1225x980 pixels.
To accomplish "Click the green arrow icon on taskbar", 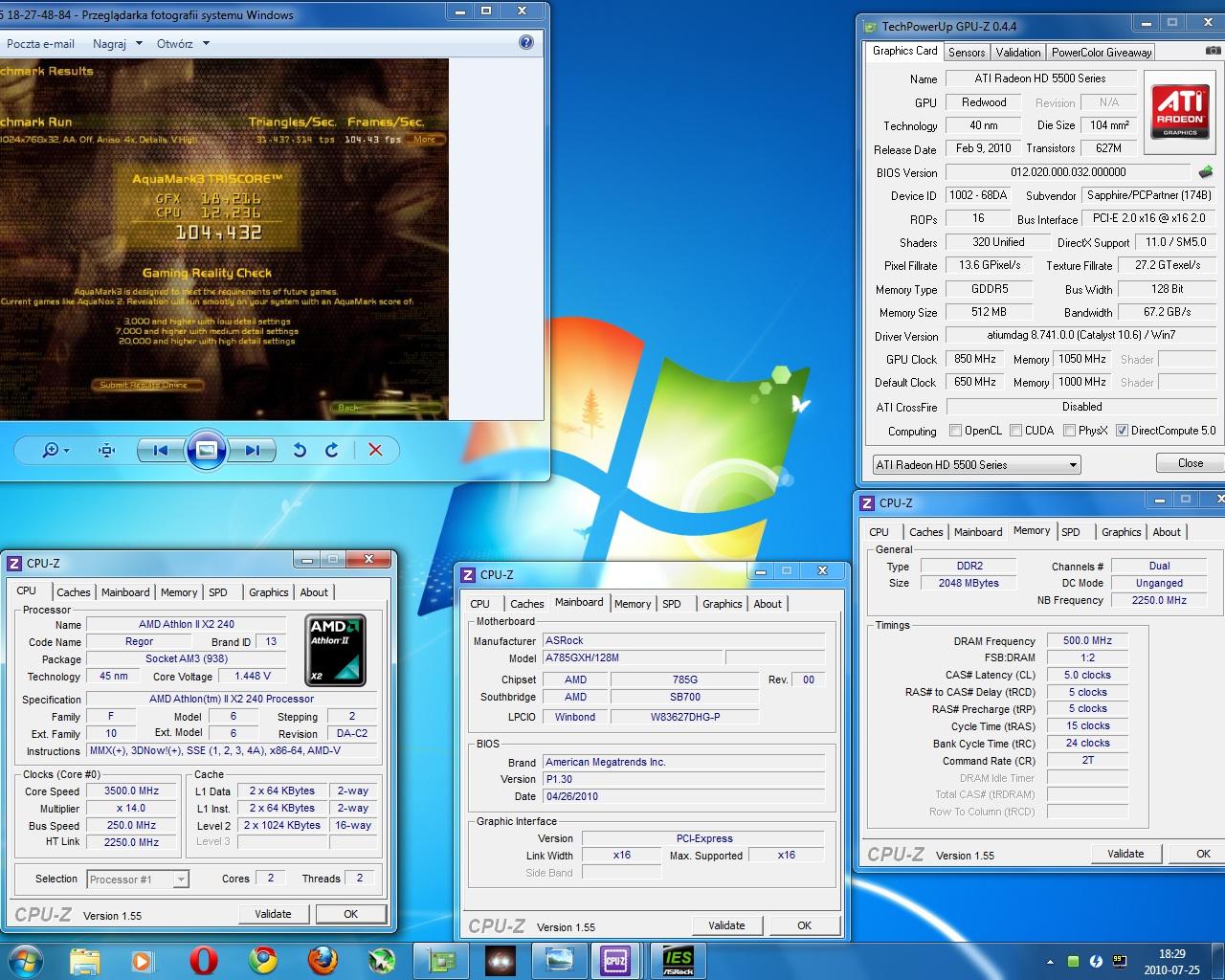I will coord(383,960).
